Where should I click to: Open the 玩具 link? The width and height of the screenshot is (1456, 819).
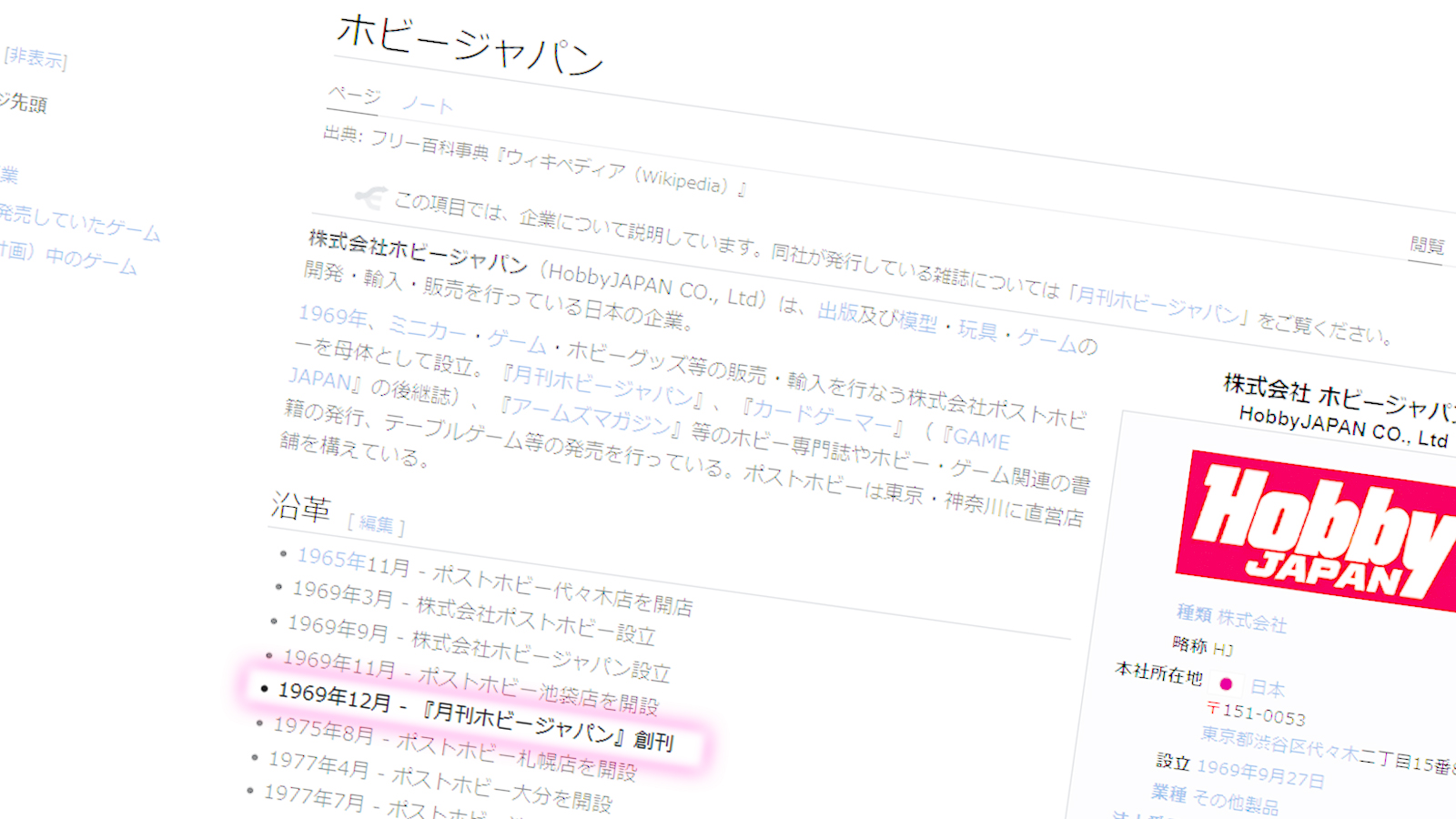(977, 329)
